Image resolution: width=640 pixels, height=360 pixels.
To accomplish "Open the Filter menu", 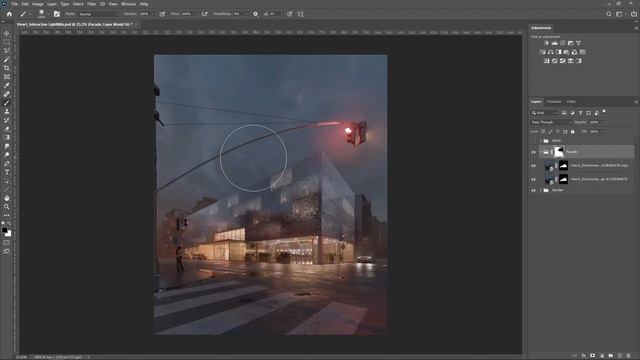I will click(x=91, y=4).
